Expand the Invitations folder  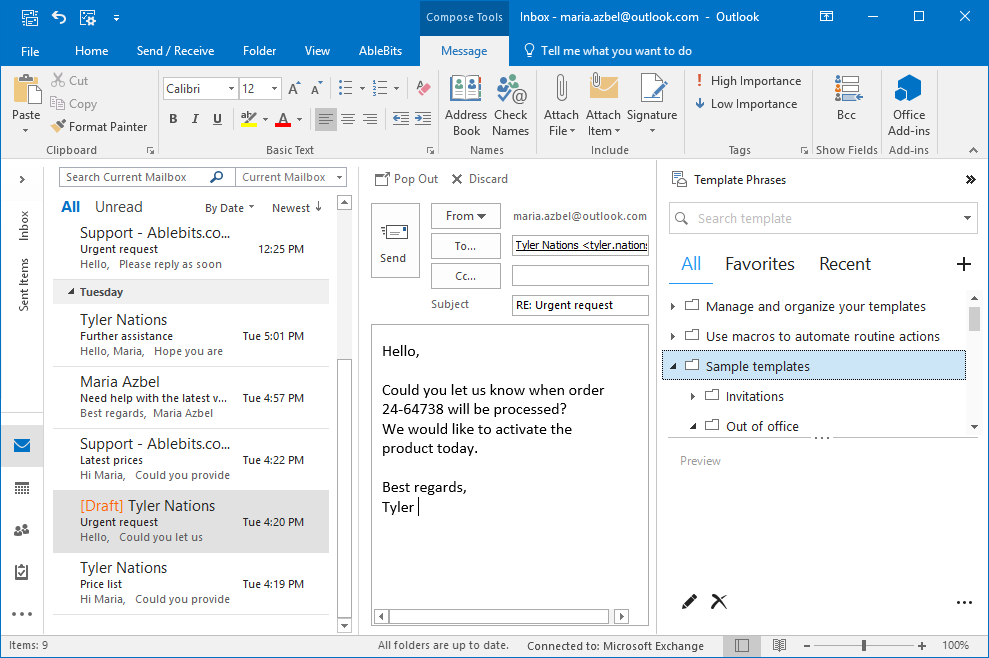[x=693, y=397]
